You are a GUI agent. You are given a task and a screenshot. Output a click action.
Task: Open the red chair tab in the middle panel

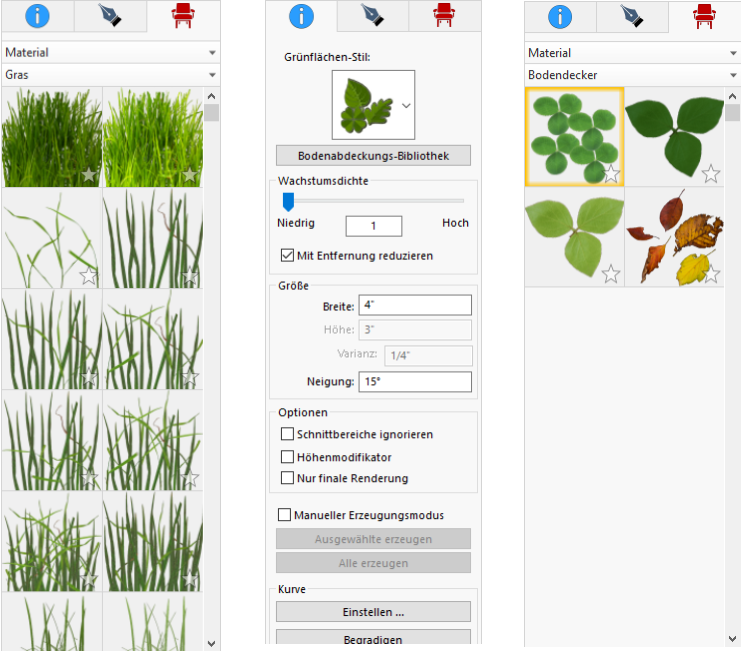(x=443, y=16)
